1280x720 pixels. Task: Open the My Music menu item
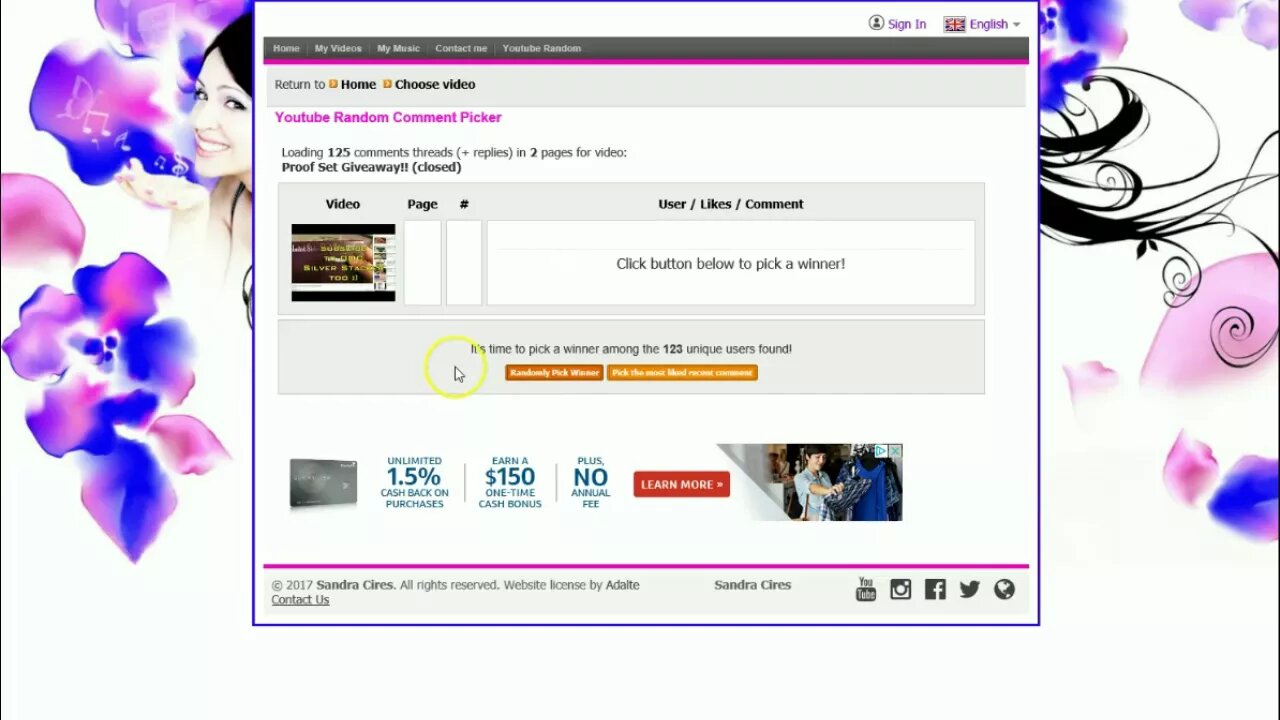coord(398,48)
